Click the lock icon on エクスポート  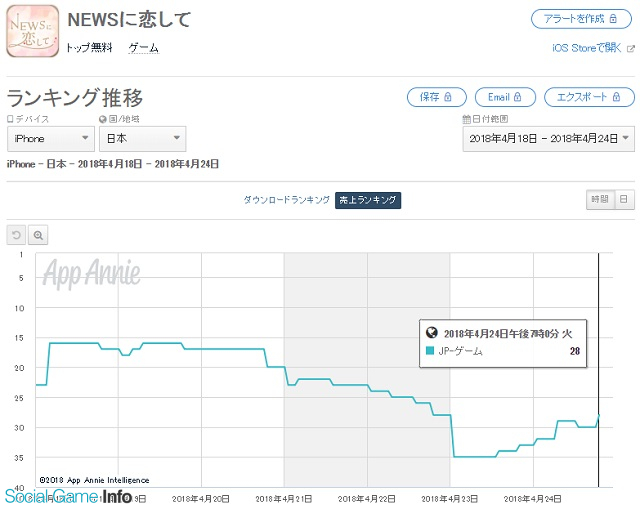point(616,97)
